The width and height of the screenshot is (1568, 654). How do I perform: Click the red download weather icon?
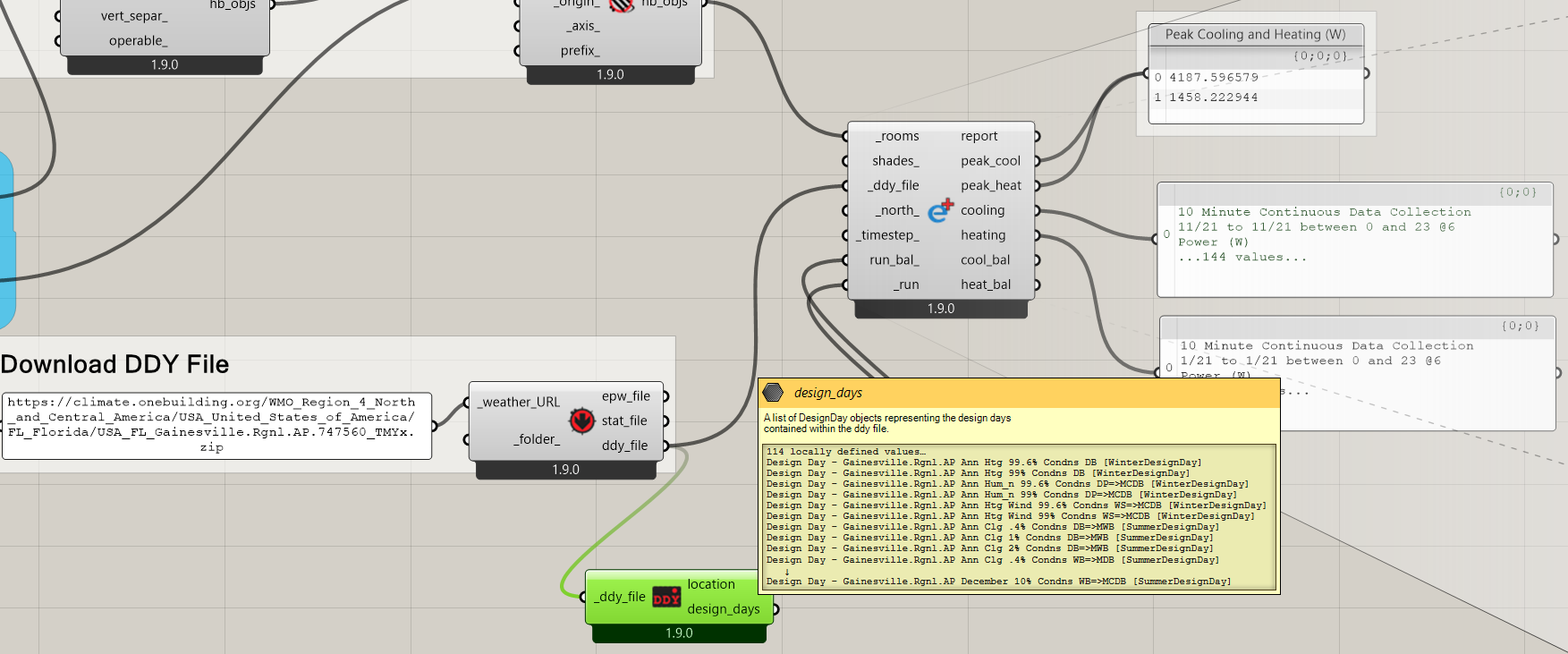pyautogui.click(x=582, y=420)
